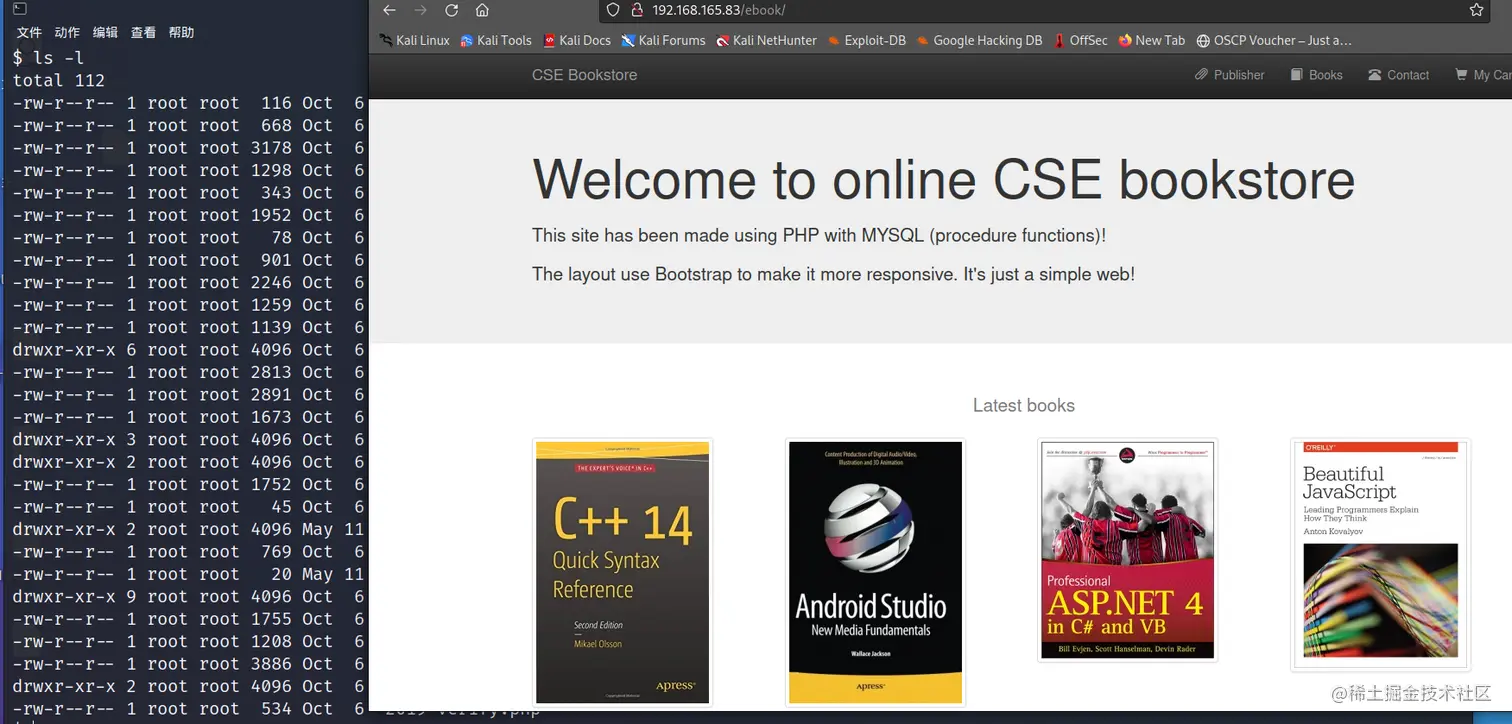Open the OffSec bookmark
The image size is (1512, 724).
1081,41
